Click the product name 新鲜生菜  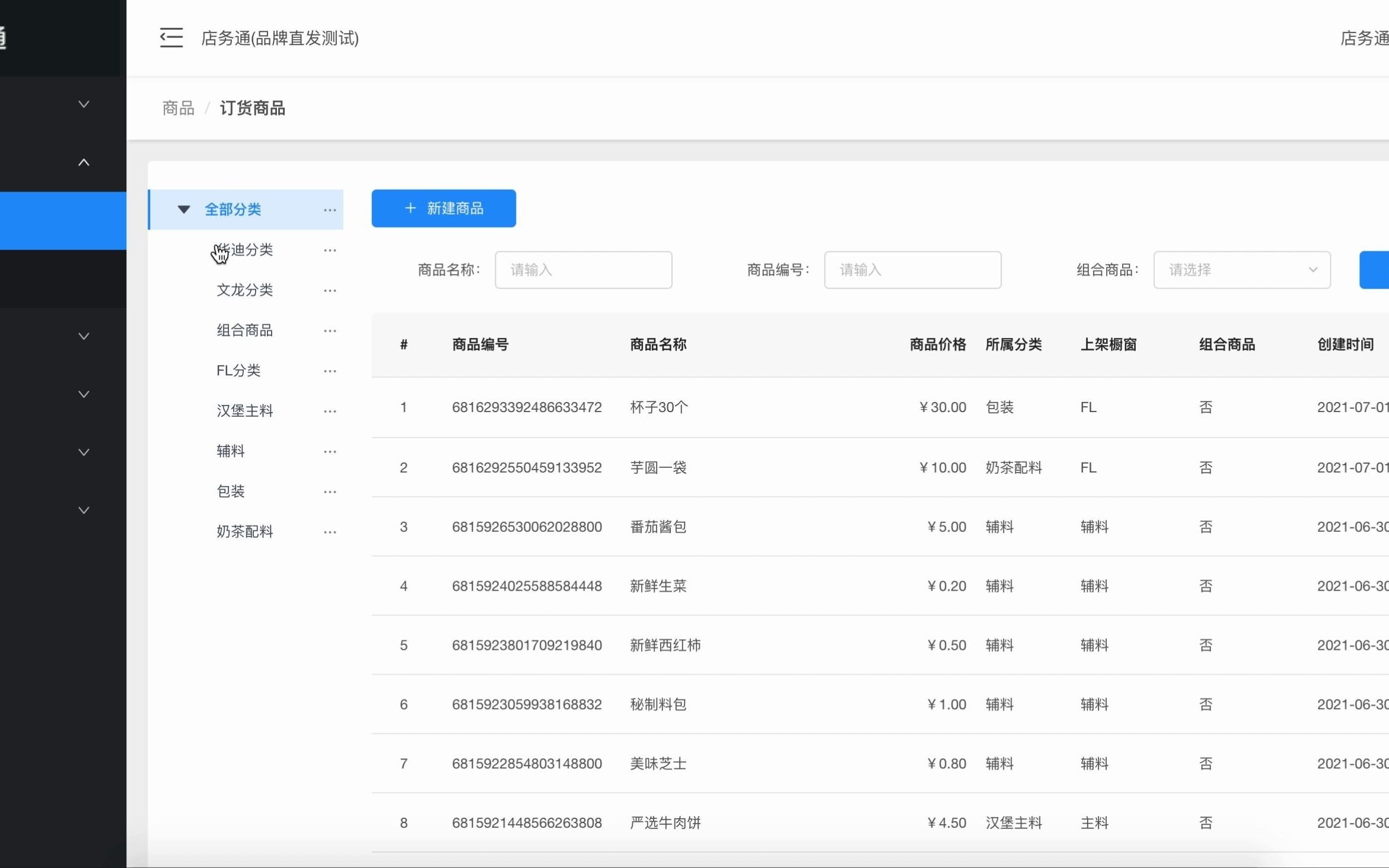coord(658,586)
